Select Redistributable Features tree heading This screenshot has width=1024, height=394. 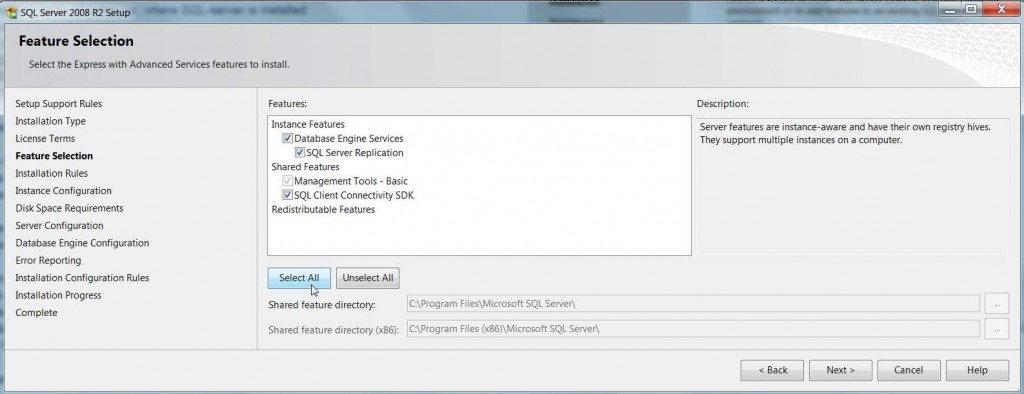coord(323,210)
